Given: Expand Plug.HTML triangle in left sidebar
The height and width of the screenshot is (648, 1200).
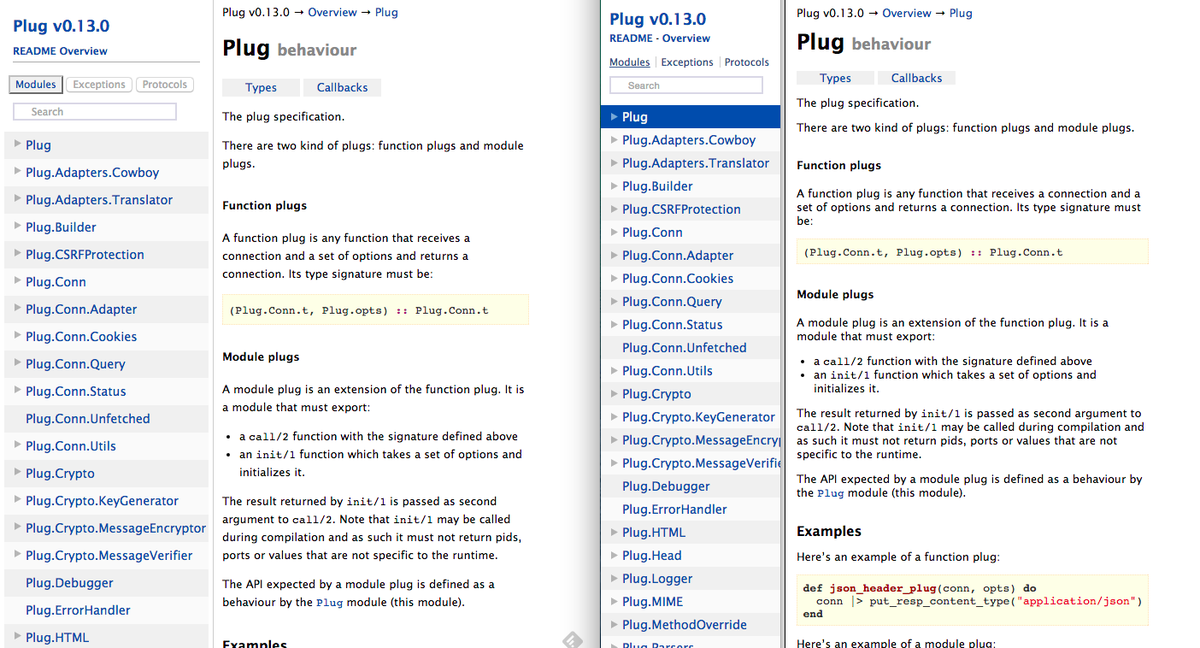Looking at the screenshot, I should pyautogui.click(x=18, y=636).
